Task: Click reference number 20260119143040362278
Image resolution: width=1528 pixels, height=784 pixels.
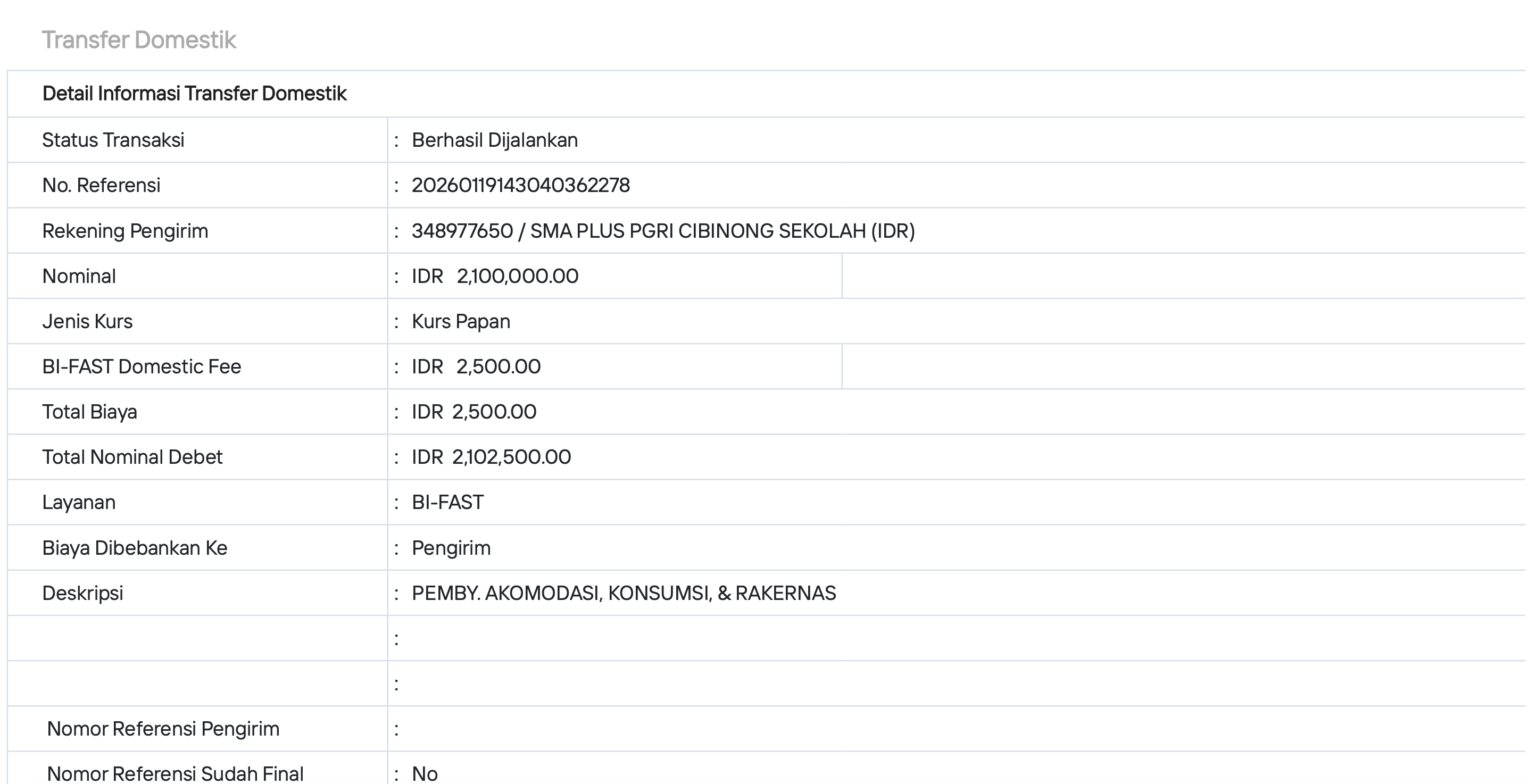Action: pos(520,185)
